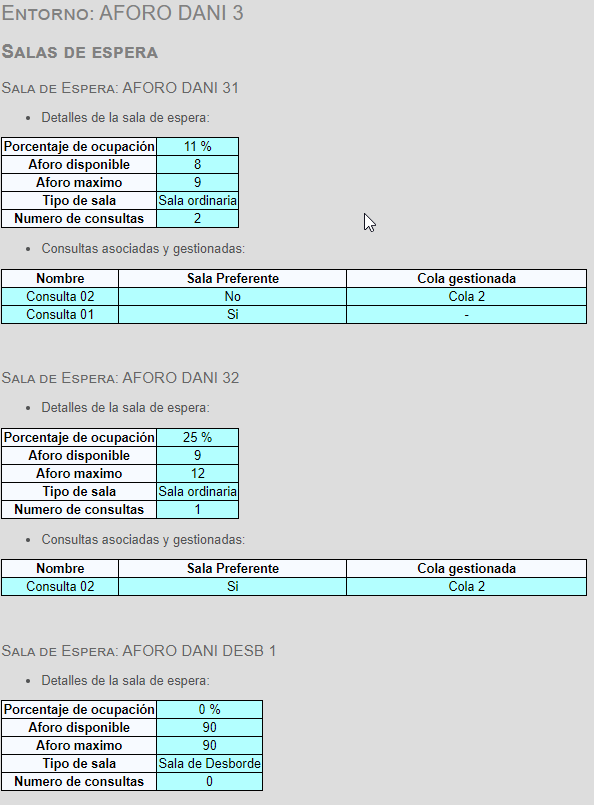The image size is (594, 805).
Task: Click the 0 % occupancy cell
Action: [209, 710]
